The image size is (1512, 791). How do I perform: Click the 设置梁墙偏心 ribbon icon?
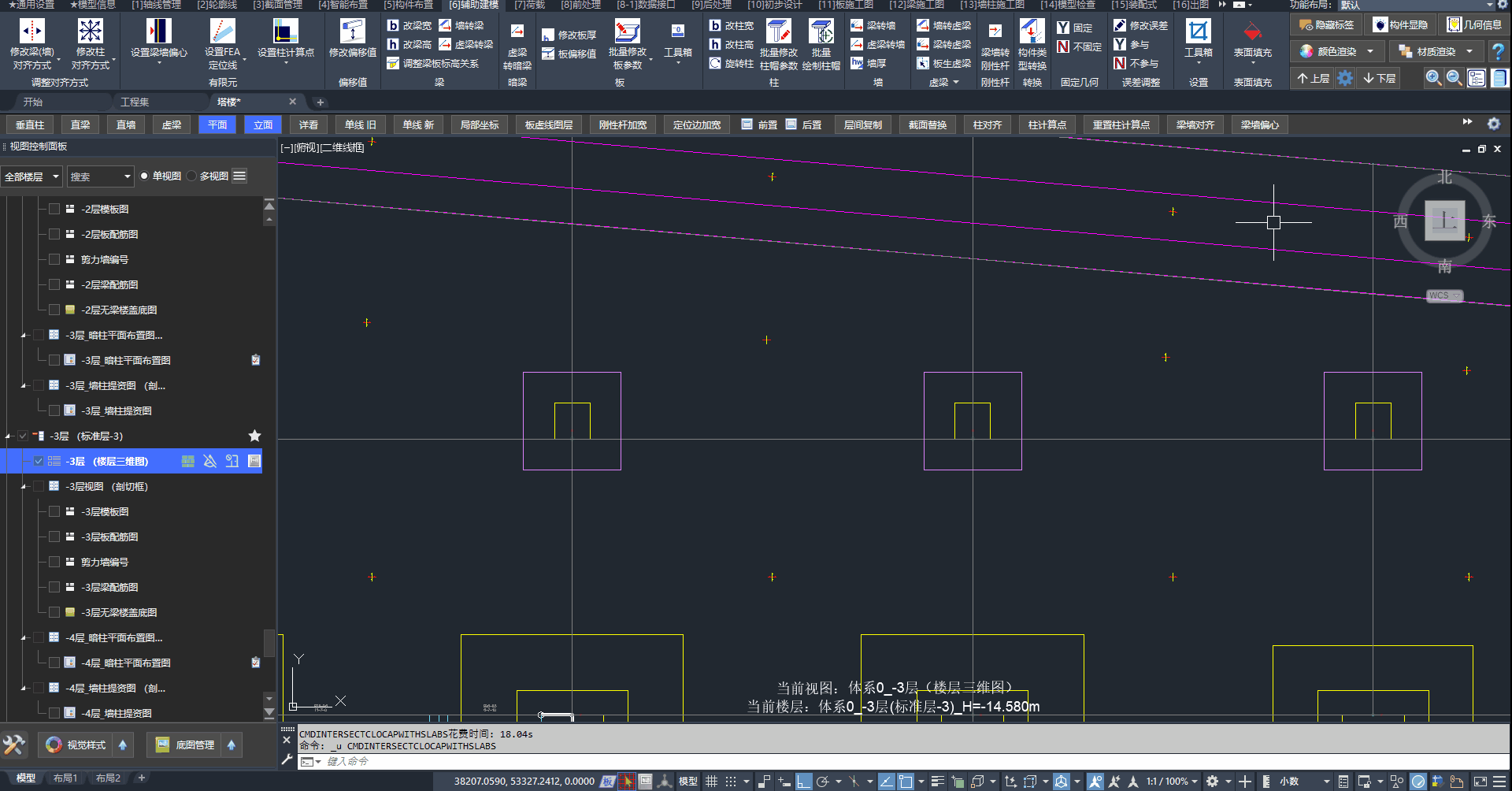(159, 31)
